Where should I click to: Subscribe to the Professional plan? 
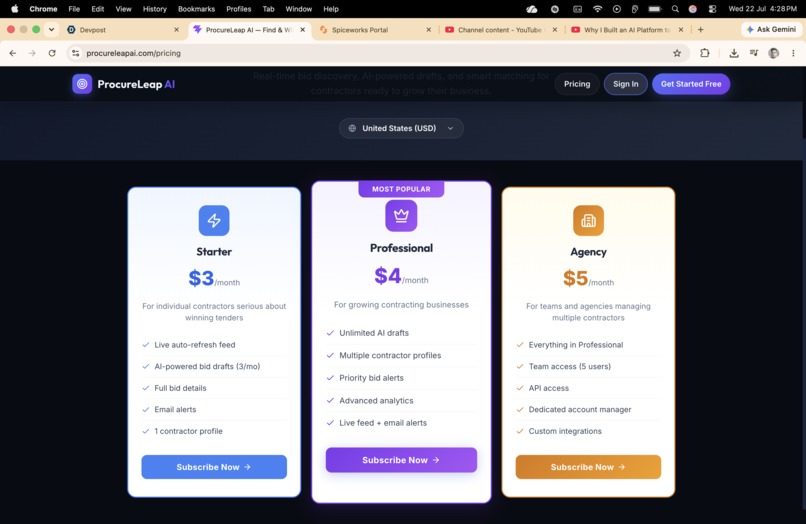[x=401, y=460]
